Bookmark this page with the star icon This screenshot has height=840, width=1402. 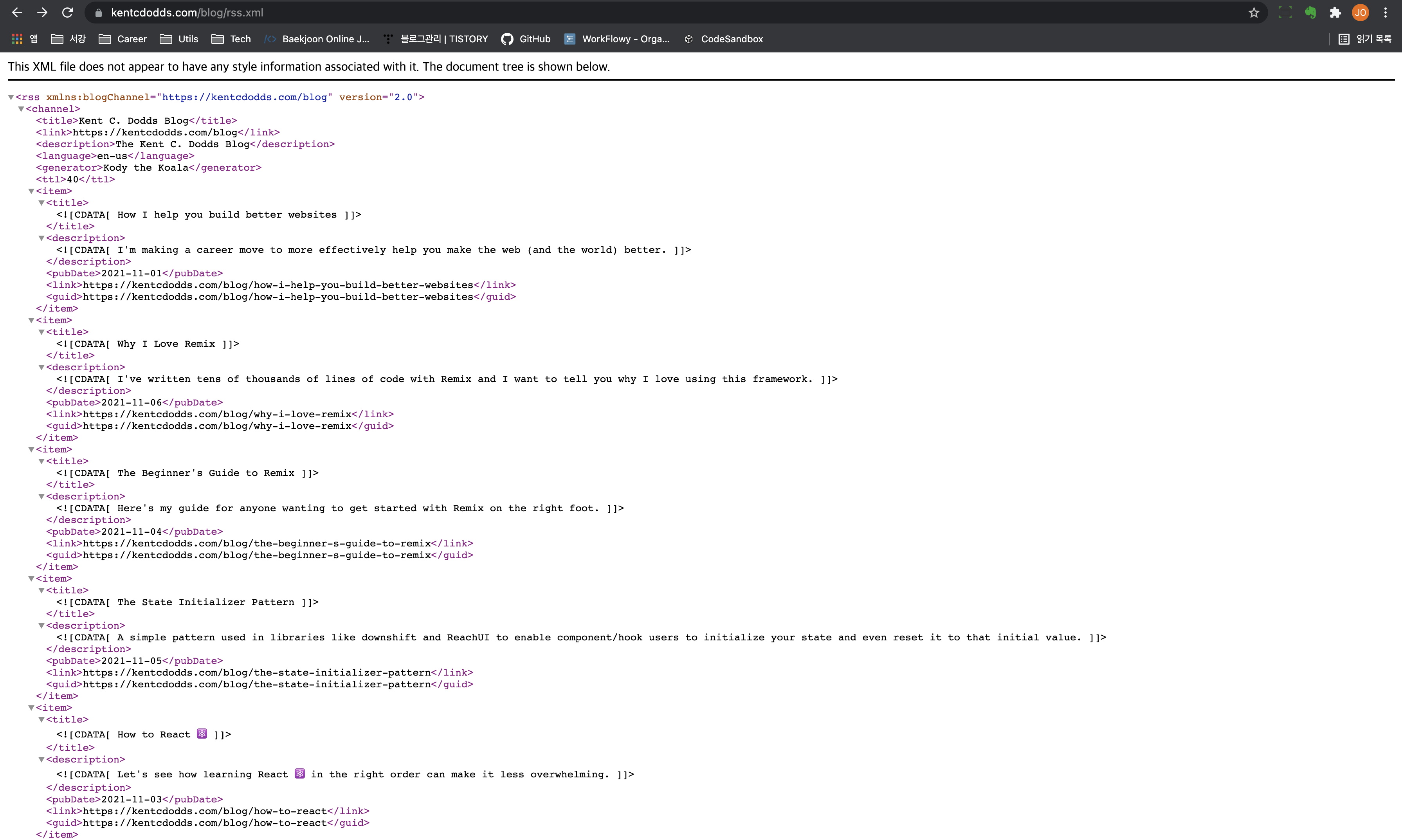click(1254, 13)
